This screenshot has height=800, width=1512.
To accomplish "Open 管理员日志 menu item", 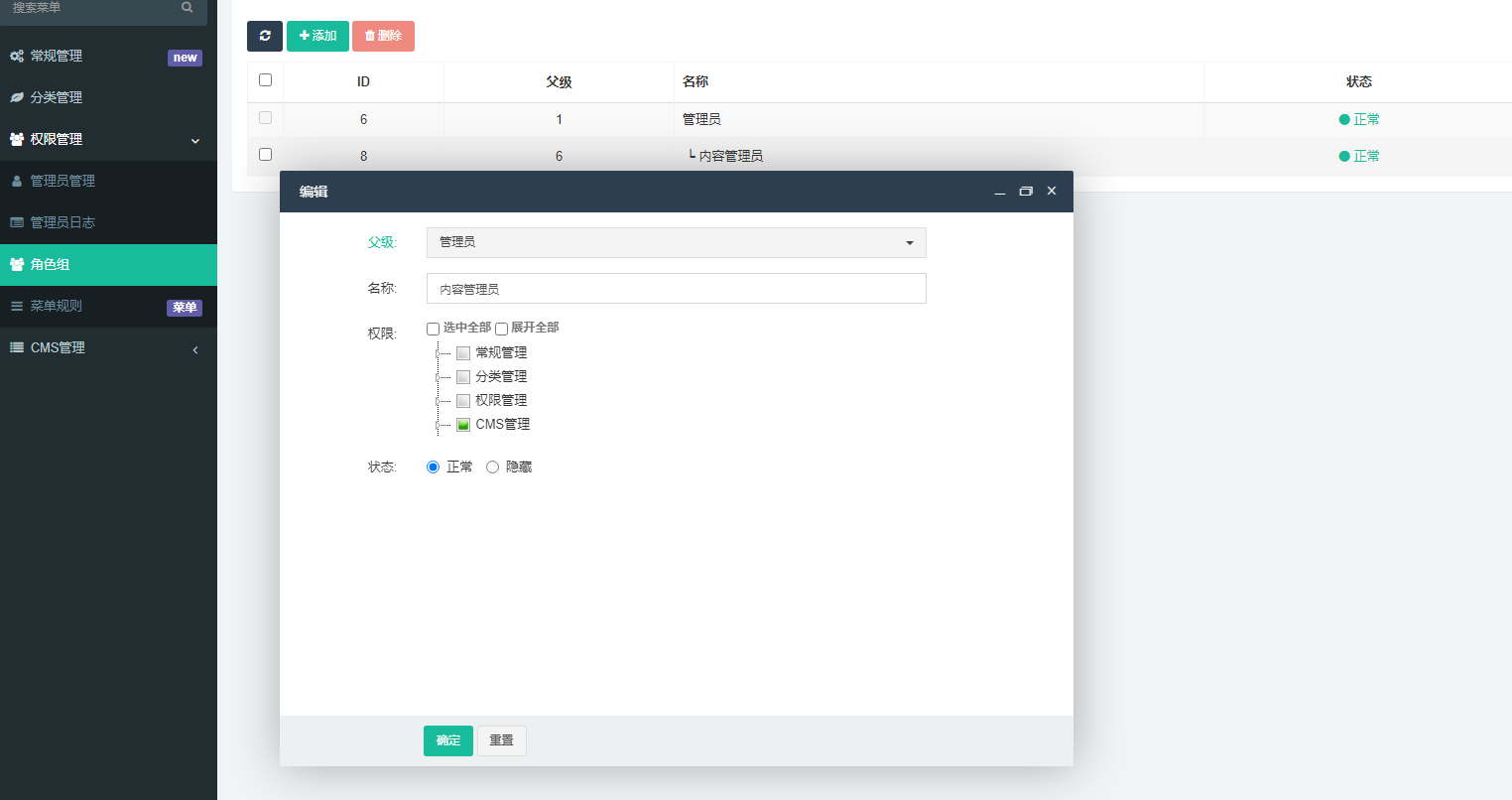I will coord(108,222).
